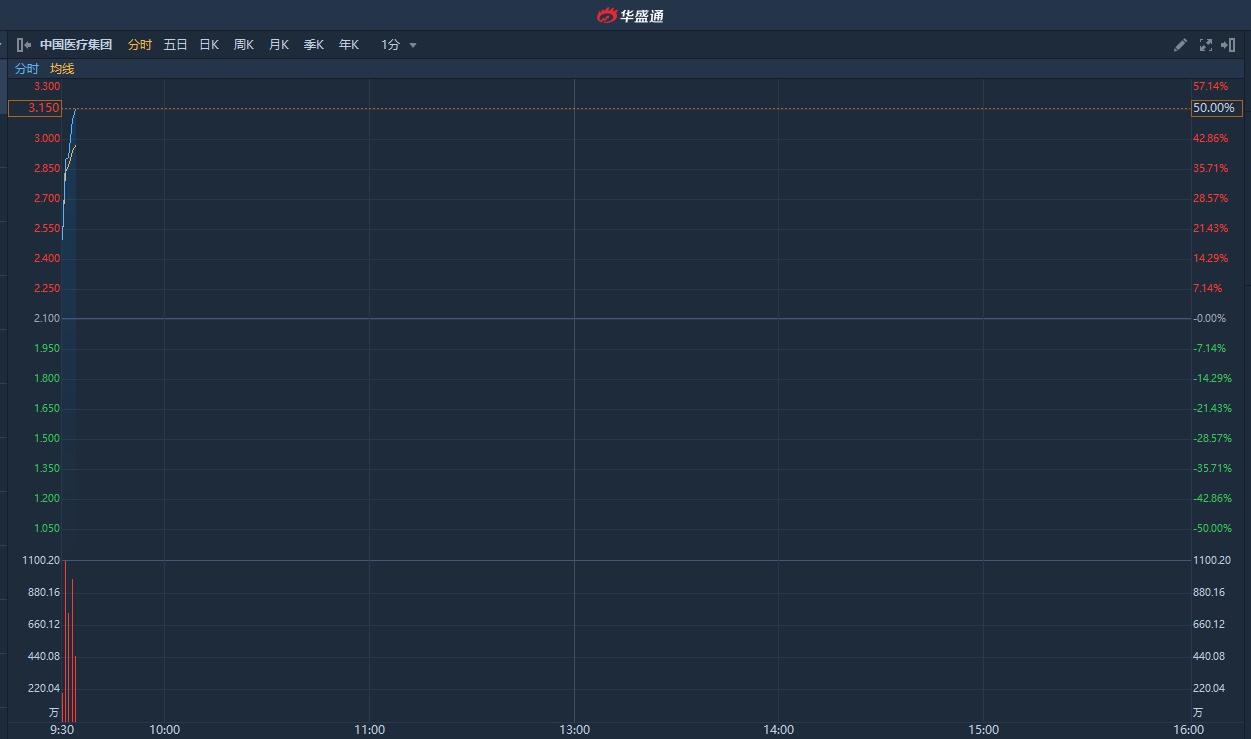Open the 周K weekly chart tab

244,45
